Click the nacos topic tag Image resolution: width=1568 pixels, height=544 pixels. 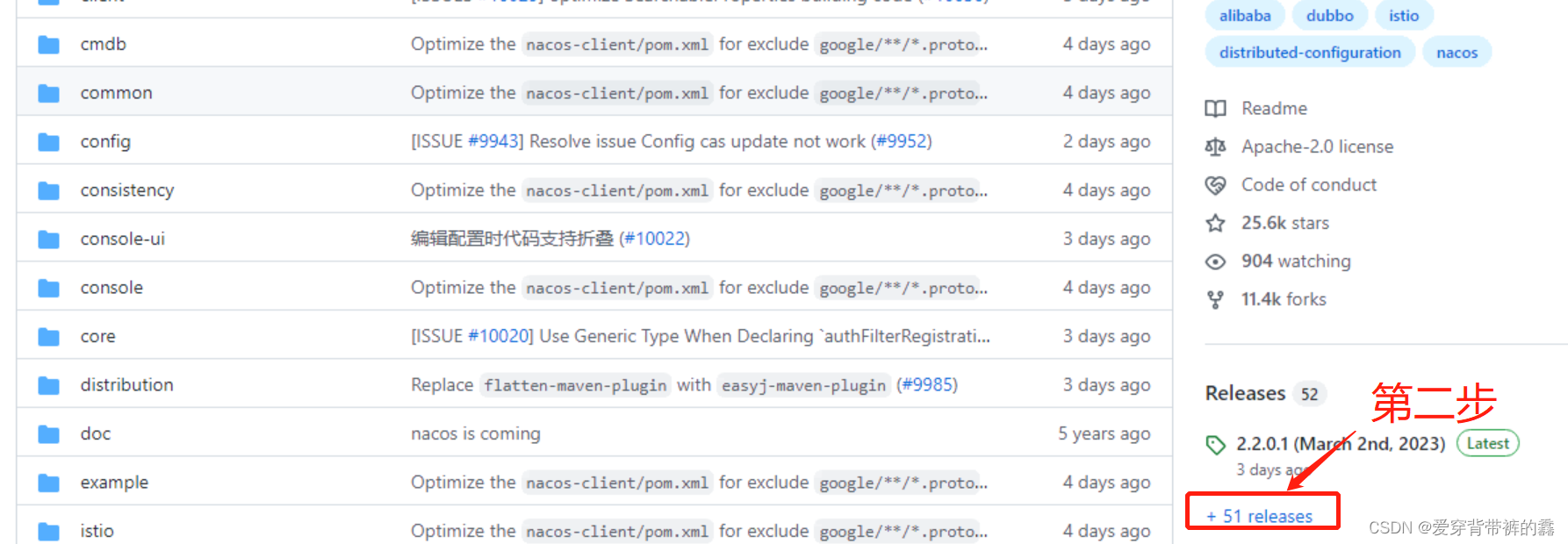[x=1457, y=53]
